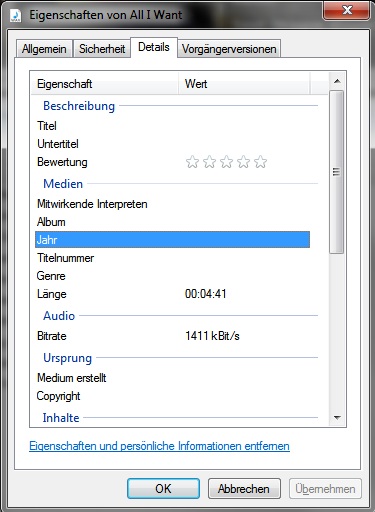The image size is (375, 512).
Task: Open the Sicherheit tab
Action: point(102,49)
